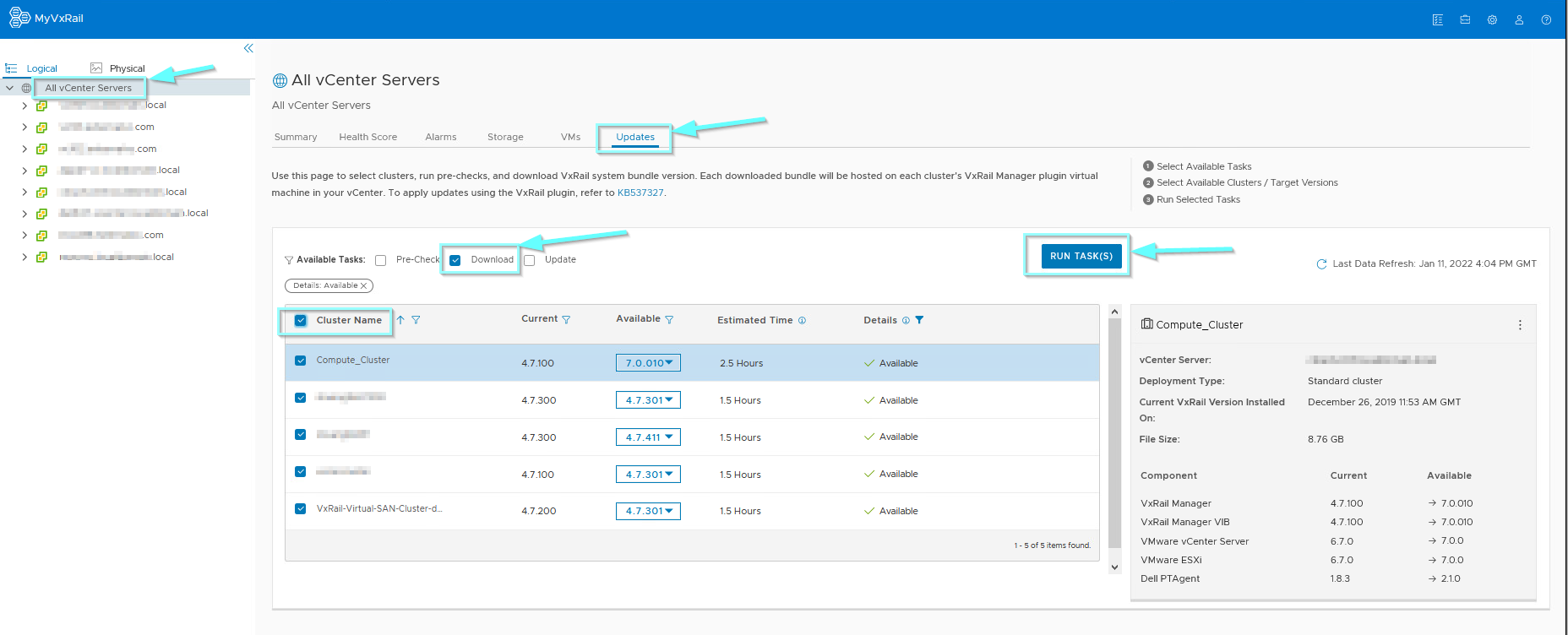Switch to the Alarms tab
The image size is (1568, 635).
(x=441, y=137)
